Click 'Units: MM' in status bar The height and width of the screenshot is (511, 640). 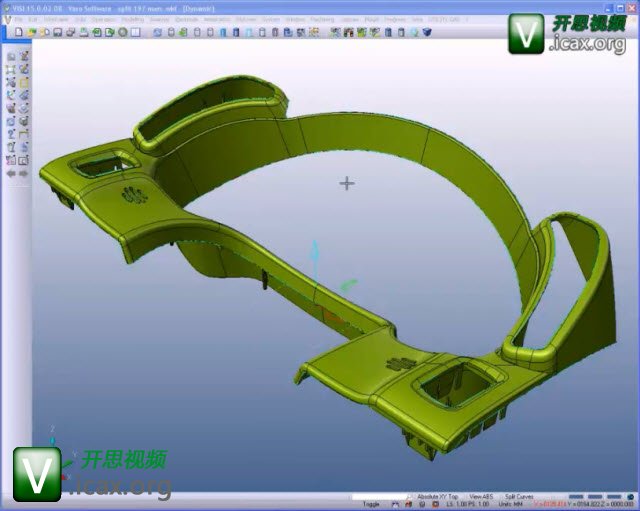511,504
